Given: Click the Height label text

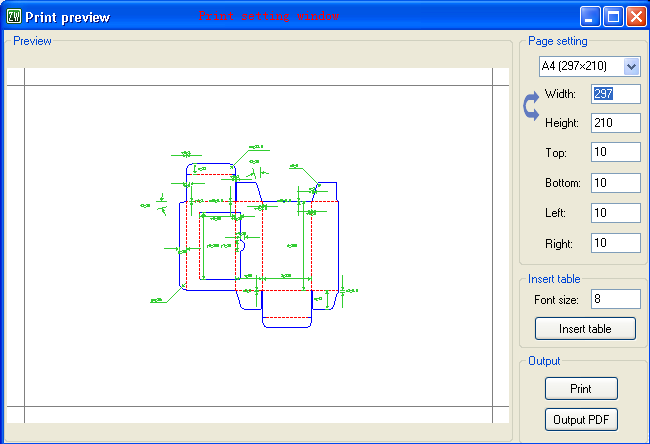Looking at the screenshot, I should tap(562, 123).
